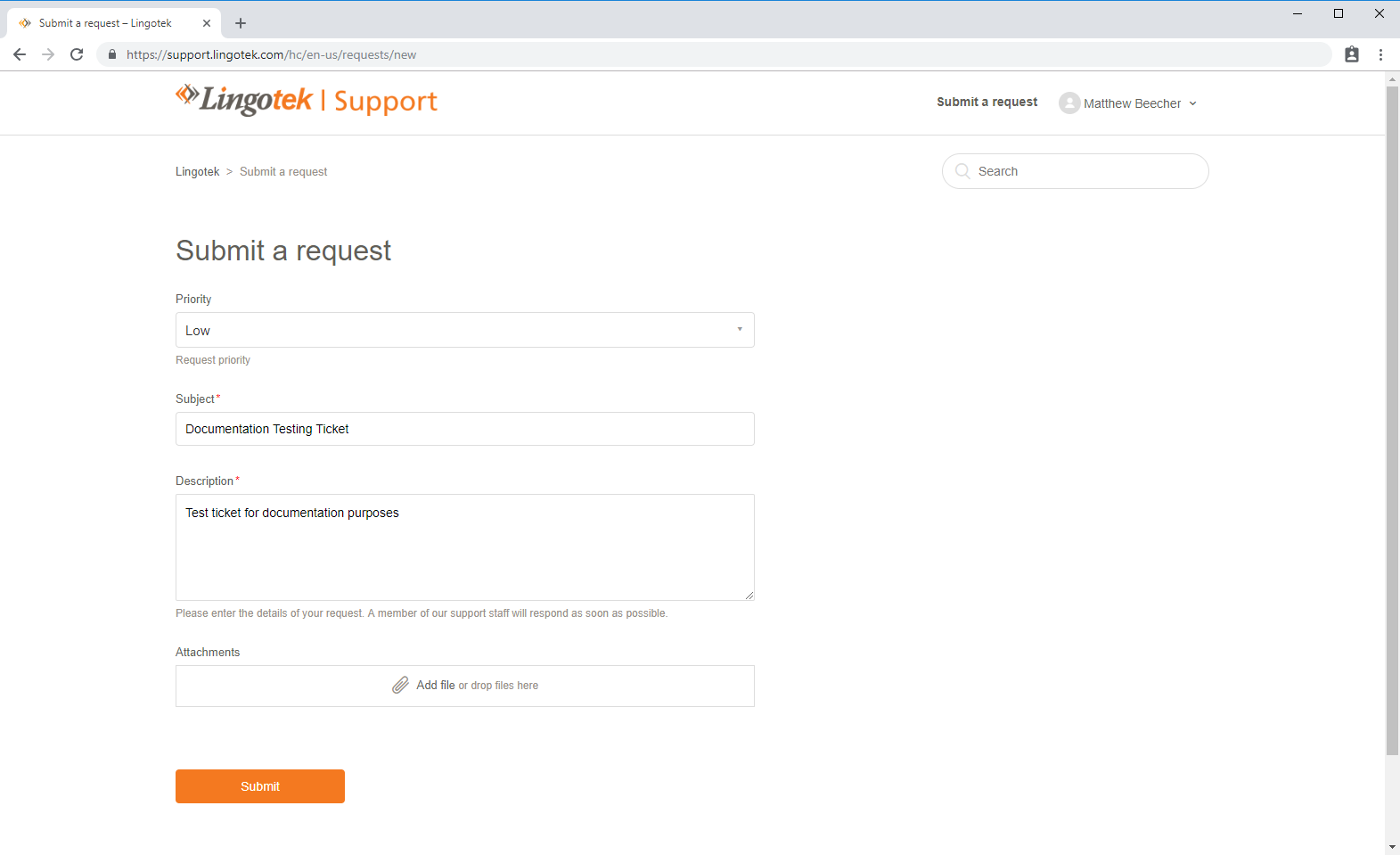
Task: Open the Priority dropdown showing Low
Action: click(465, 330)
